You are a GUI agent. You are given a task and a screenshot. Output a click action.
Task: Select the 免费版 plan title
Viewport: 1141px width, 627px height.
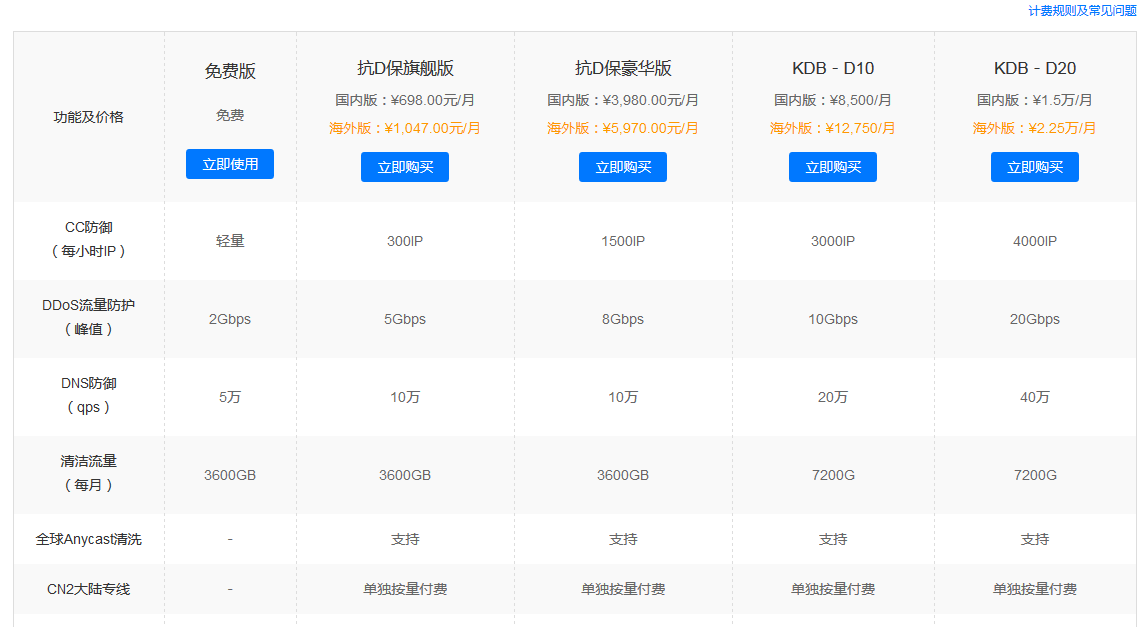click(x=230, y=71)
